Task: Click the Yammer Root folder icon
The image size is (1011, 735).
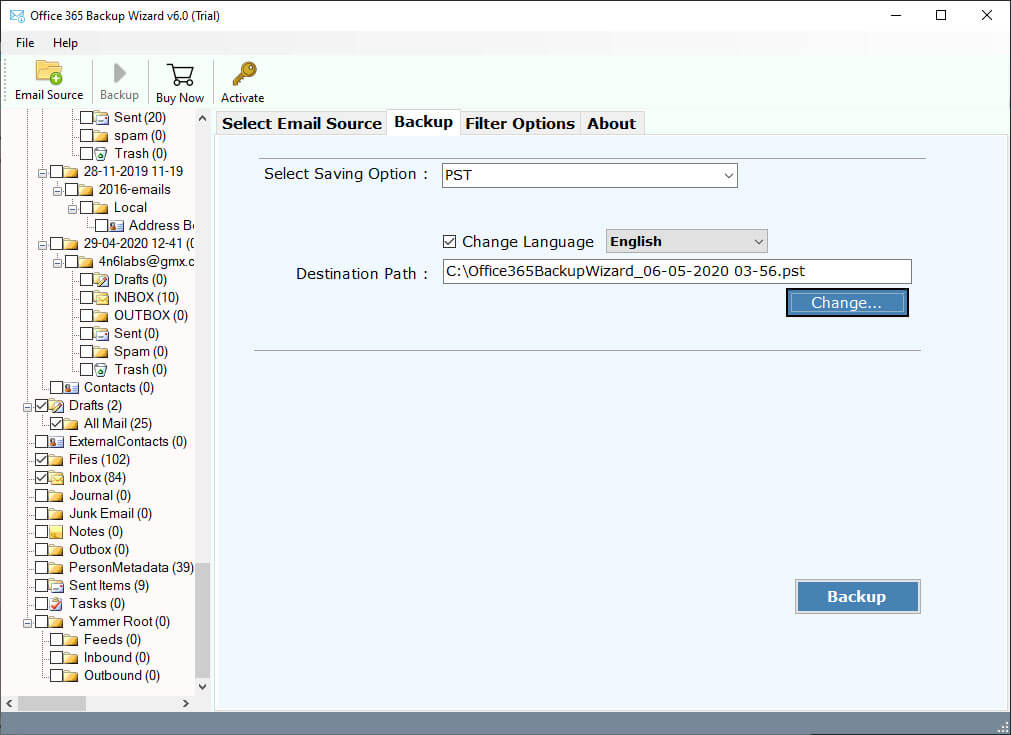Action: (57, 622)
